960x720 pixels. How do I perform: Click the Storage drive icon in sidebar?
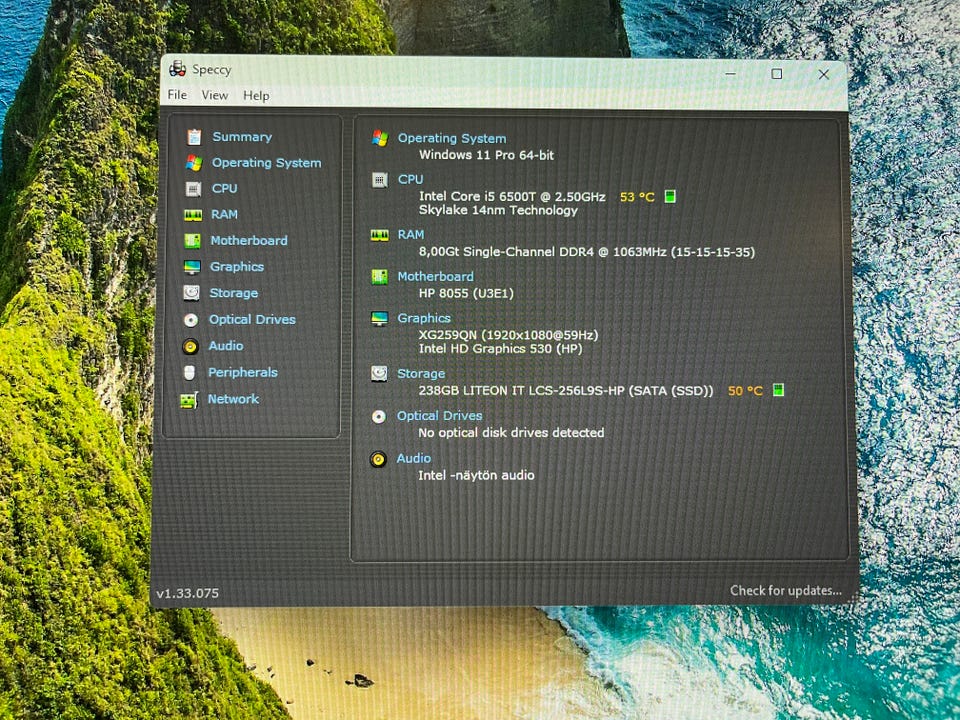click(192, 293)
